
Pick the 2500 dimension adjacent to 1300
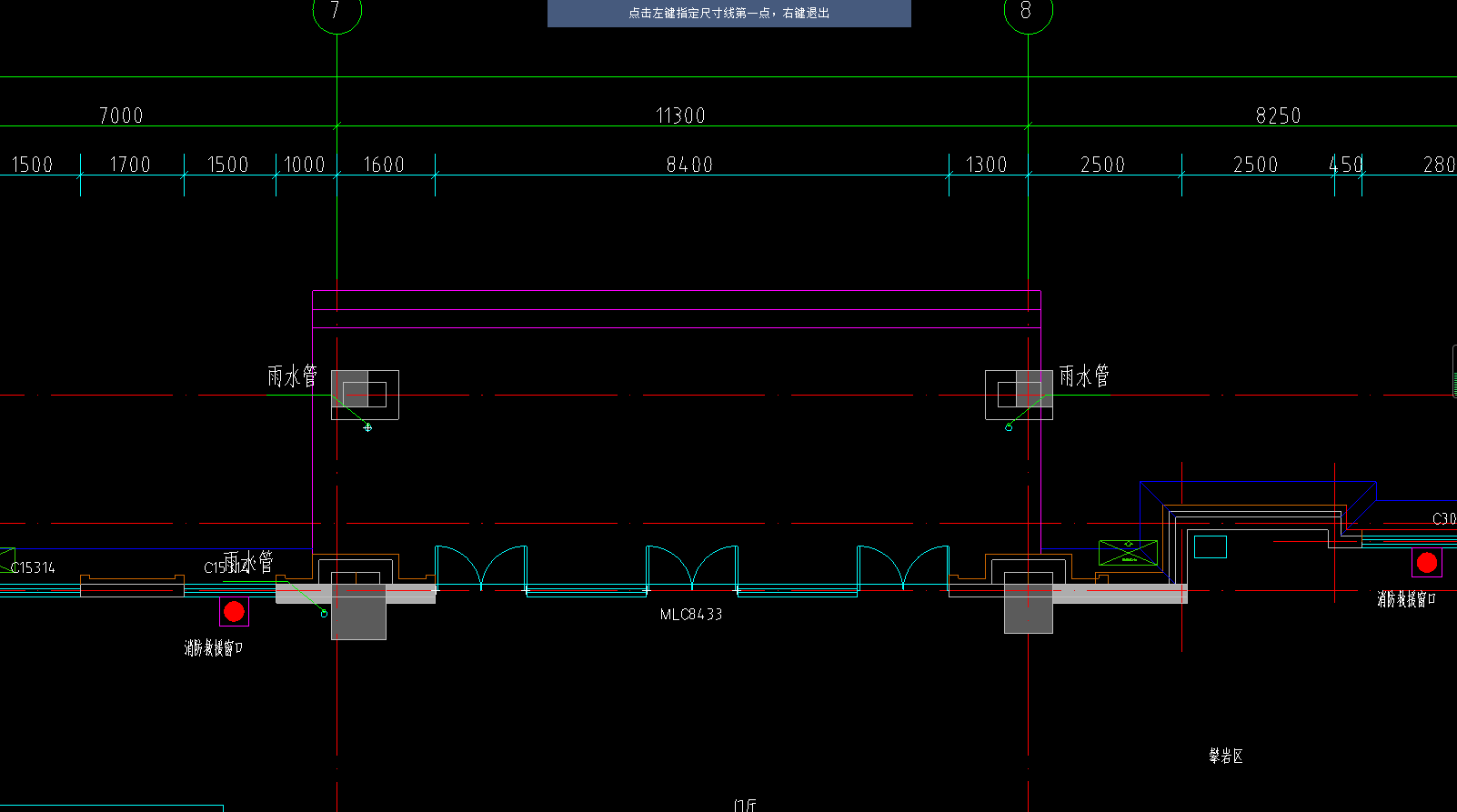click(x=1102, y=165)
